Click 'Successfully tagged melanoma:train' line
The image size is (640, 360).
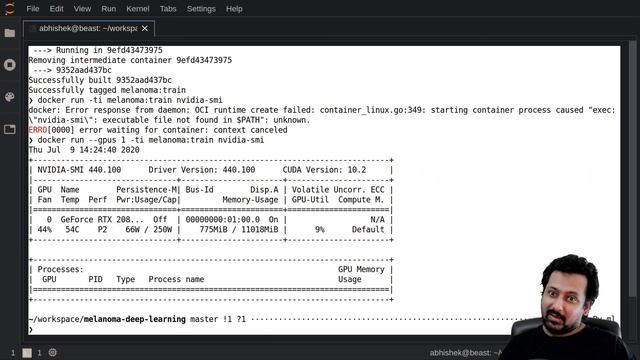pyautogui.click(x=107, y=90)
